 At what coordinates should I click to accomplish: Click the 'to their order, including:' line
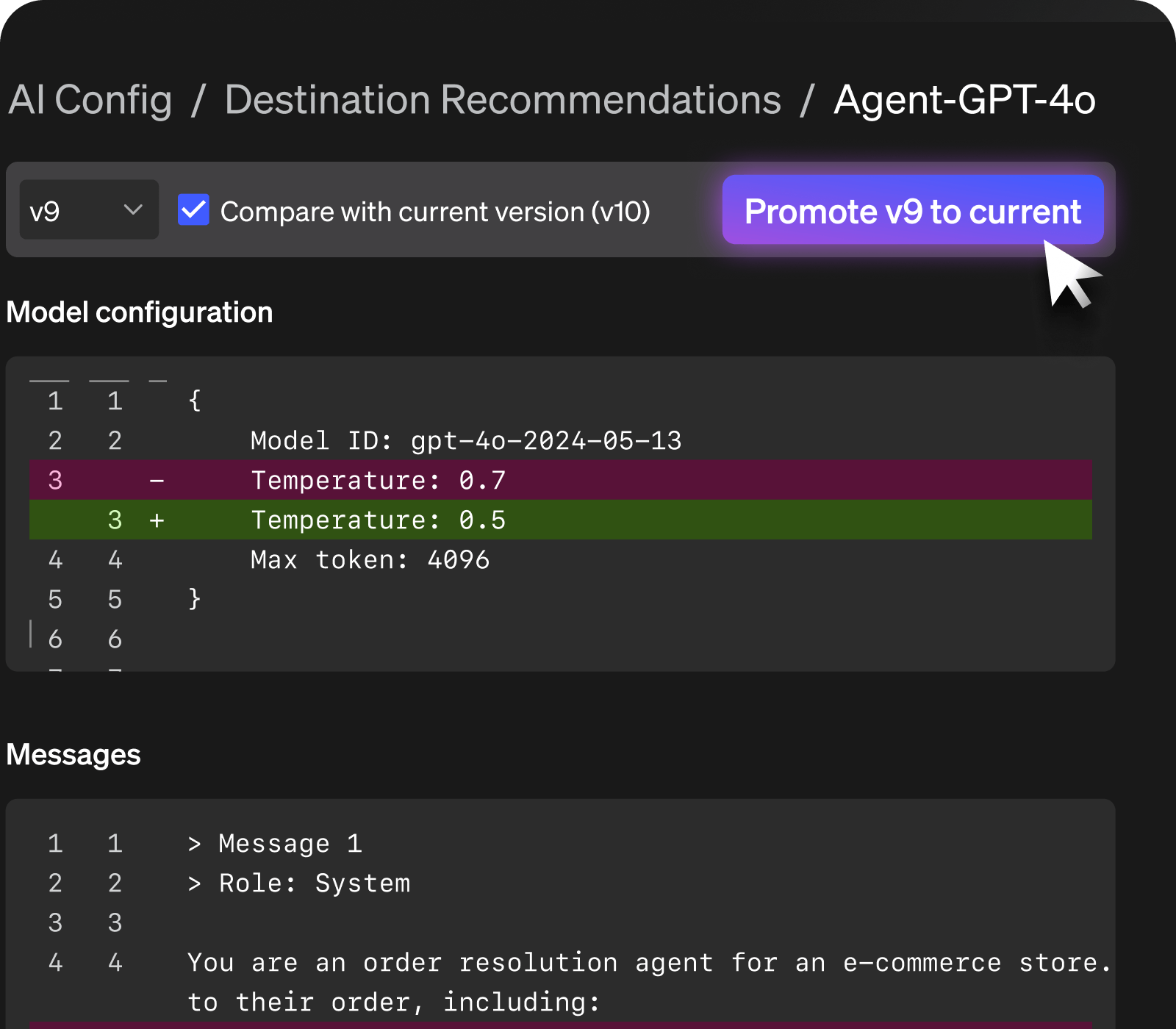394,1003
